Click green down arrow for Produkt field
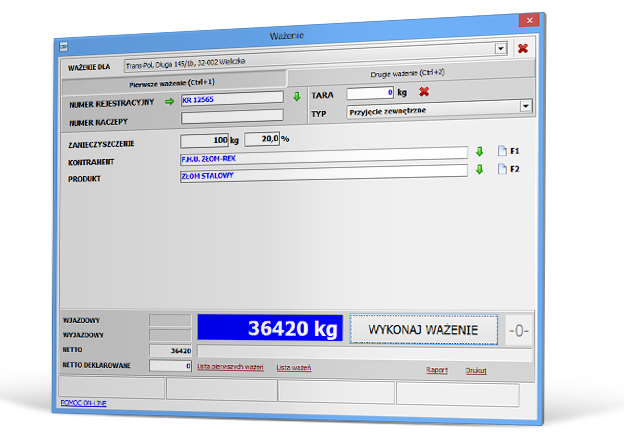The image size is (624, 441). (479, 169)
